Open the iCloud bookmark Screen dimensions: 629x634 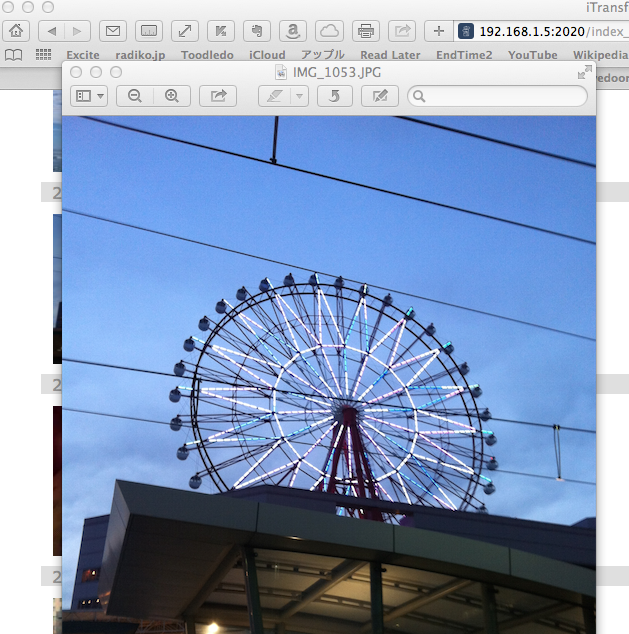pos(267,55)
